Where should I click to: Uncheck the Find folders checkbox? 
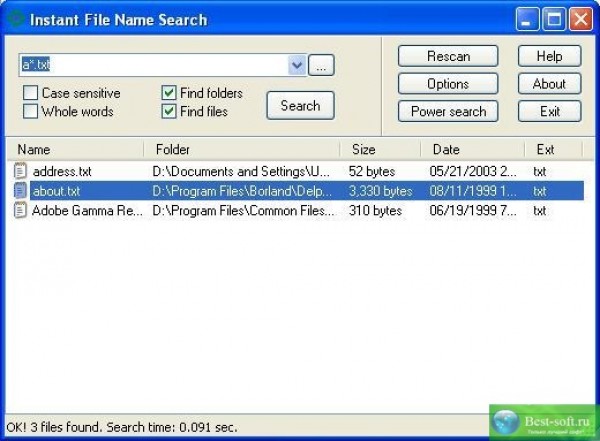pyautogui.click(x=169, y=93)
